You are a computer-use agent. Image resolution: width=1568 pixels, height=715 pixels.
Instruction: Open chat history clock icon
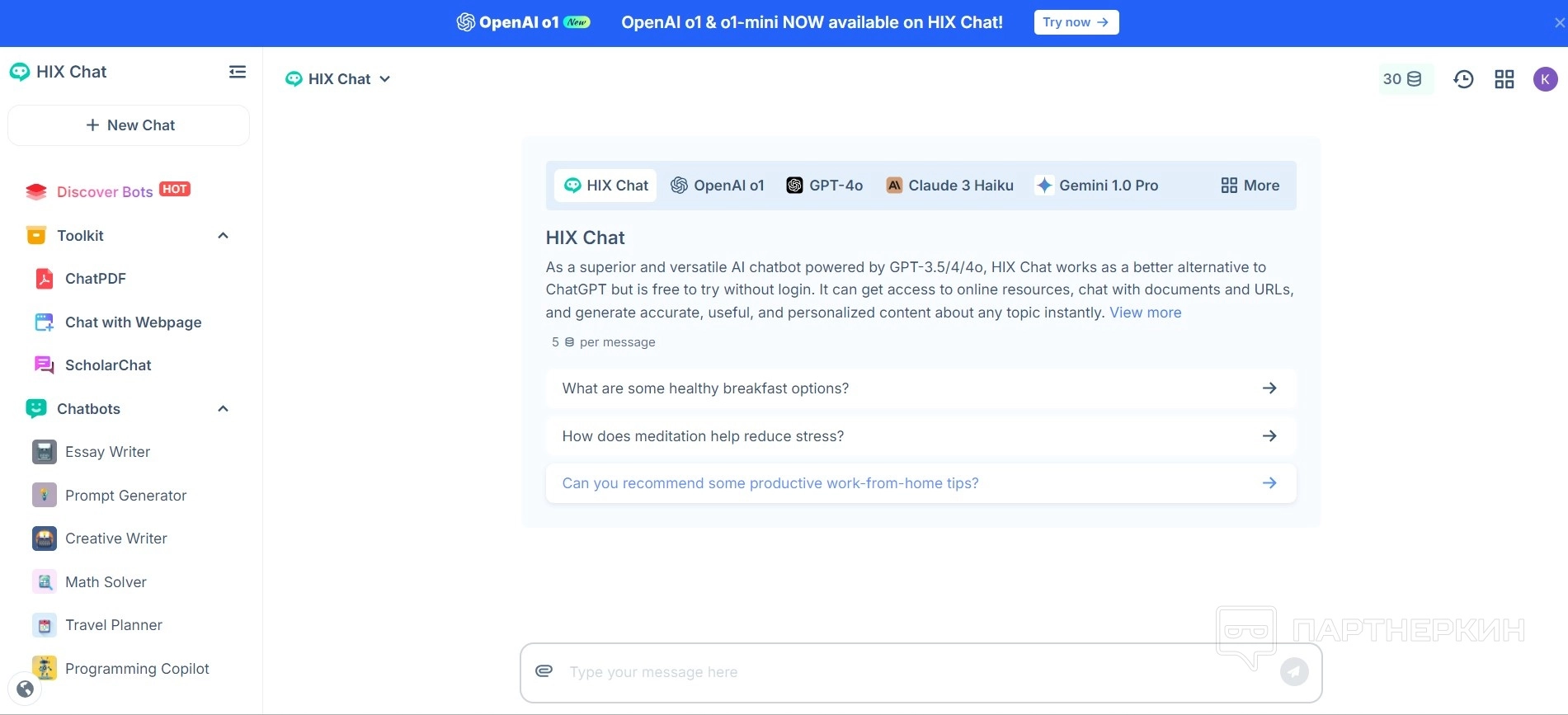click(1463, 79)
